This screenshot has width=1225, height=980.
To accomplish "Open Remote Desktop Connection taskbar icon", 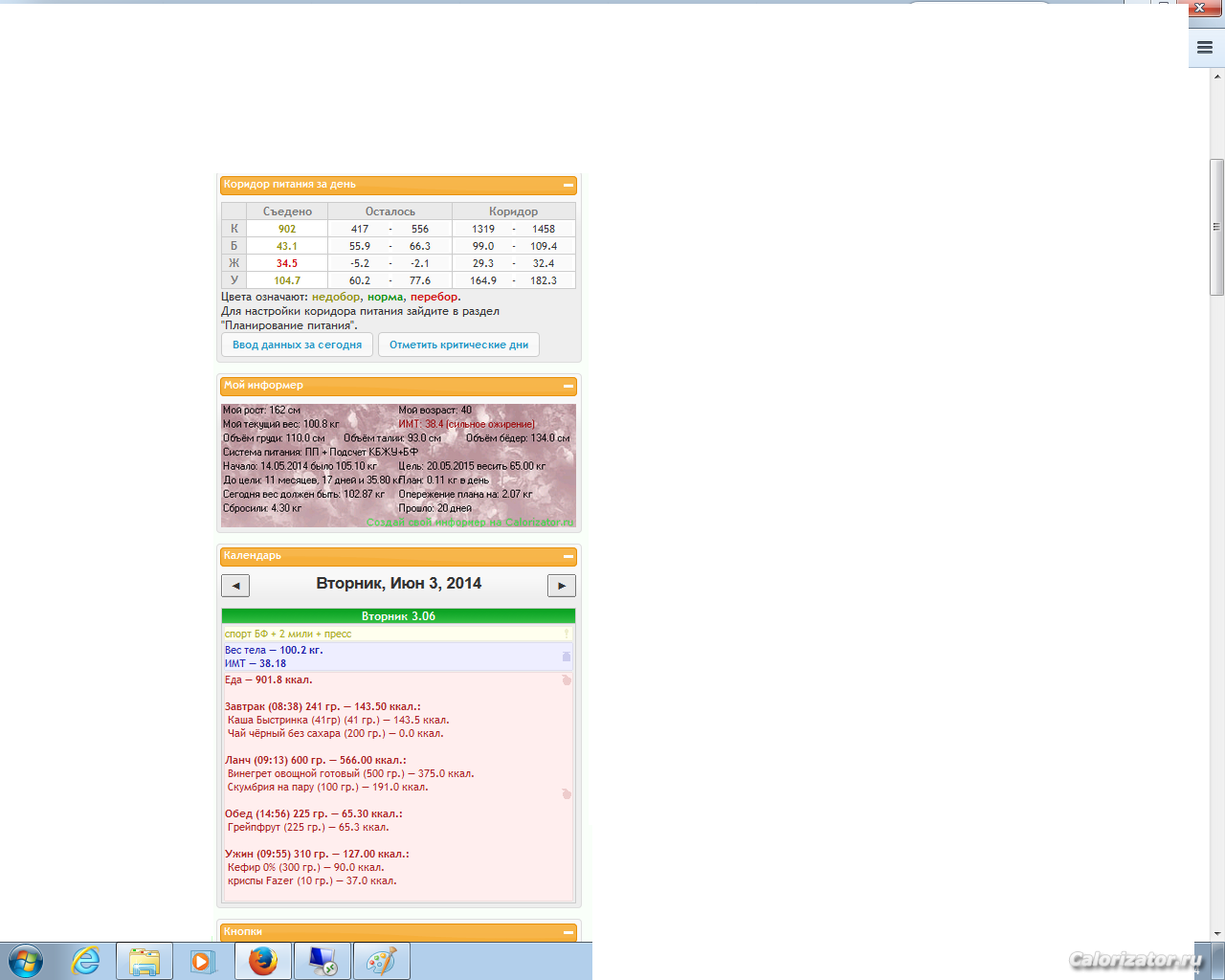I will (x=323, y=961).
